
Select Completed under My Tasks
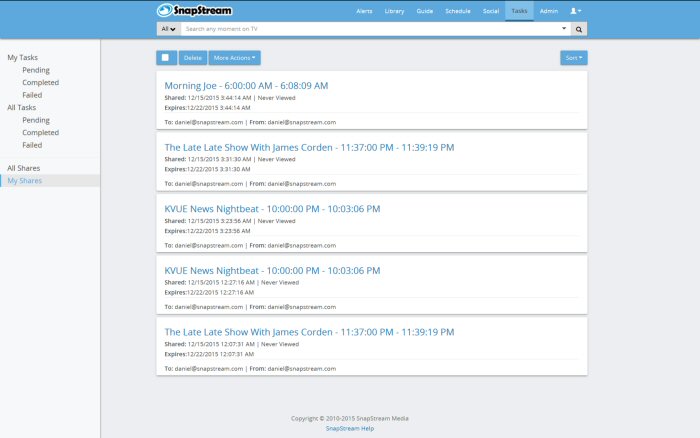[40, 83]
